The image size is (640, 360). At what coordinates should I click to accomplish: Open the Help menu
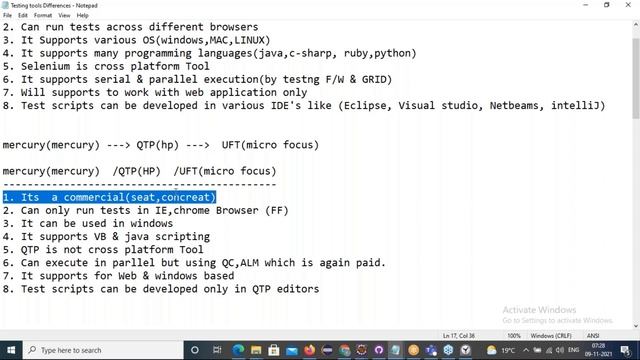click(x=82, y=16)
